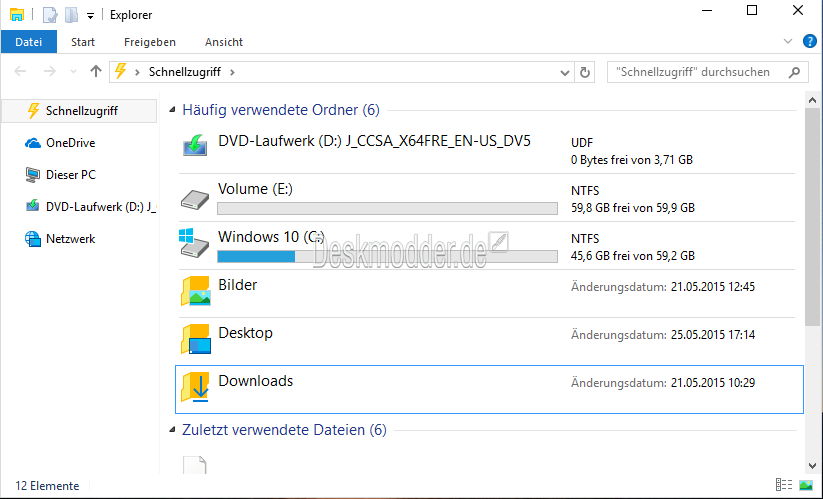This screenshot has height=499, width=823.
Task: Click the 12 Elemente status text
Action: click(47, 486)
